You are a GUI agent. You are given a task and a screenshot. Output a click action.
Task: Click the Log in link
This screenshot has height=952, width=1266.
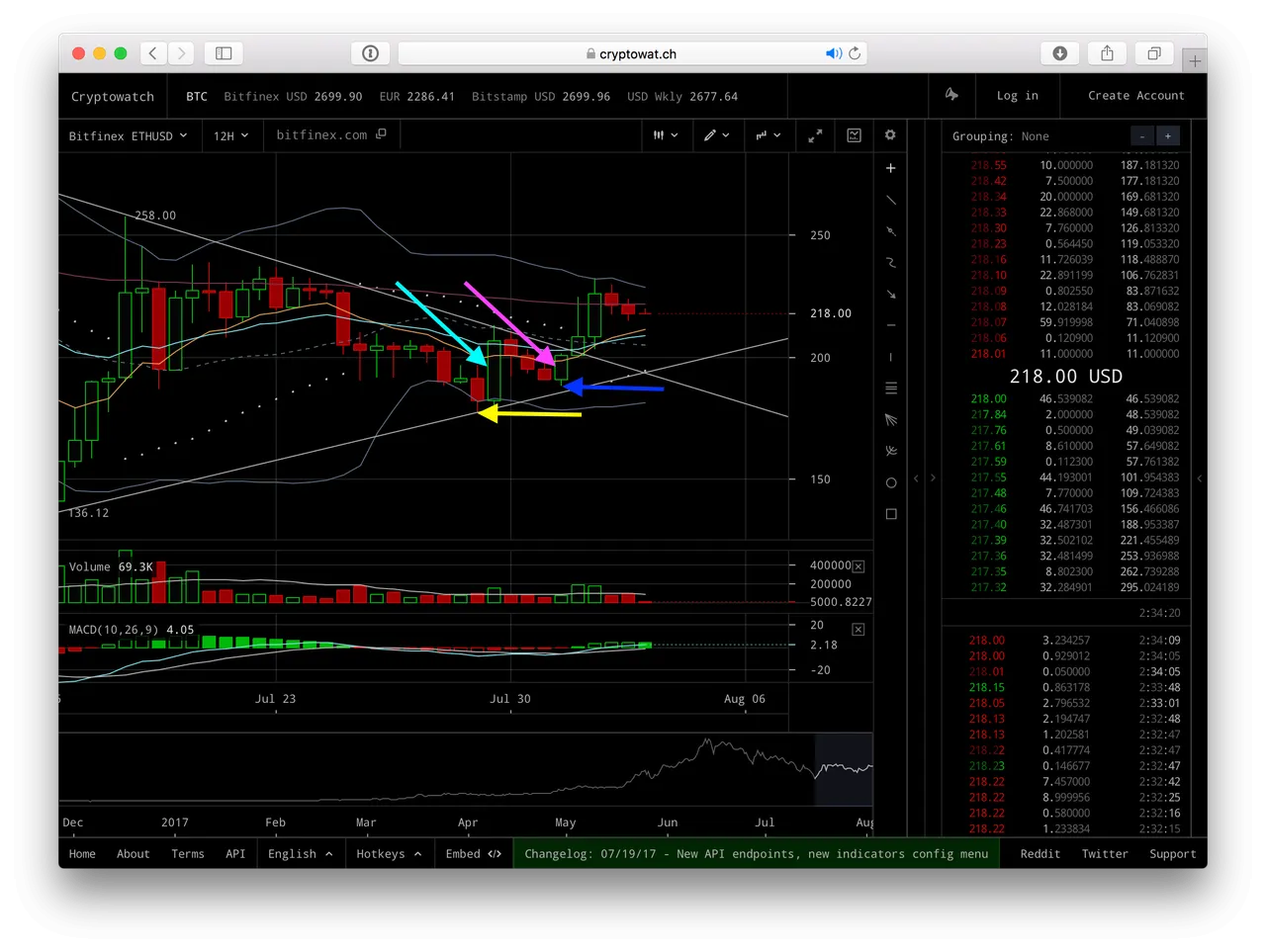1017,96
